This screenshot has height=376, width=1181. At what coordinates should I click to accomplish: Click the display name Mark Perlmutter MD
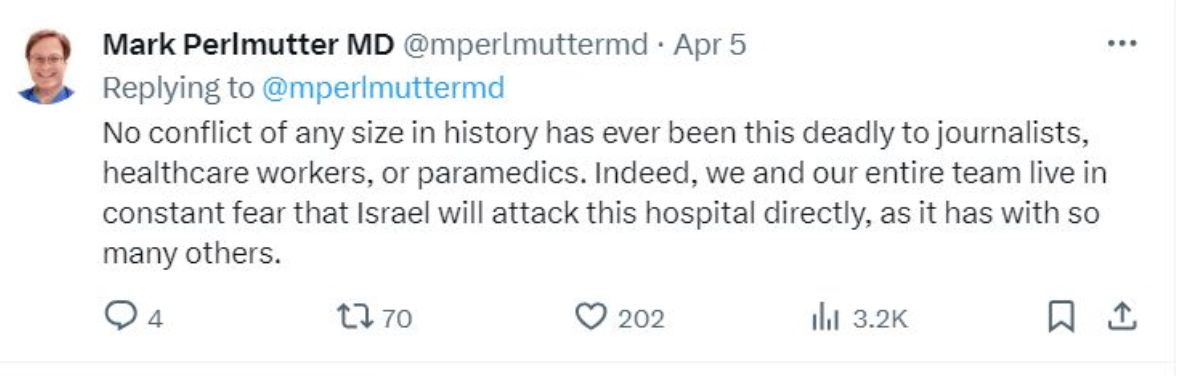[x=248, y=45]
